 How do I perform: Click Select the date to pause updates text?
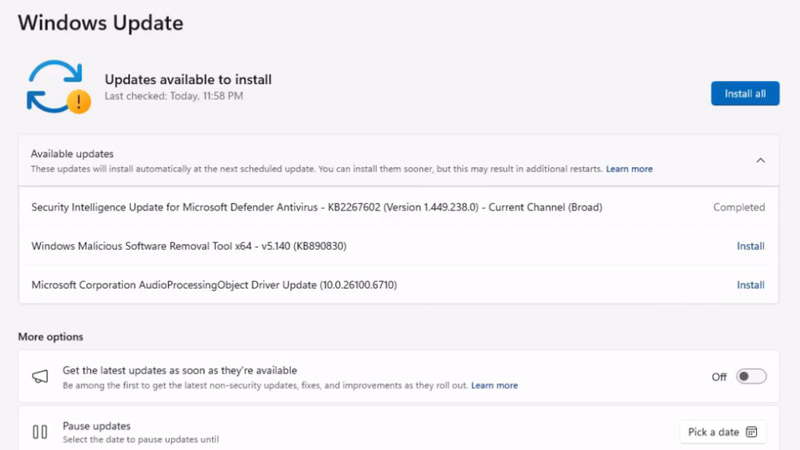tap(141, 439)
